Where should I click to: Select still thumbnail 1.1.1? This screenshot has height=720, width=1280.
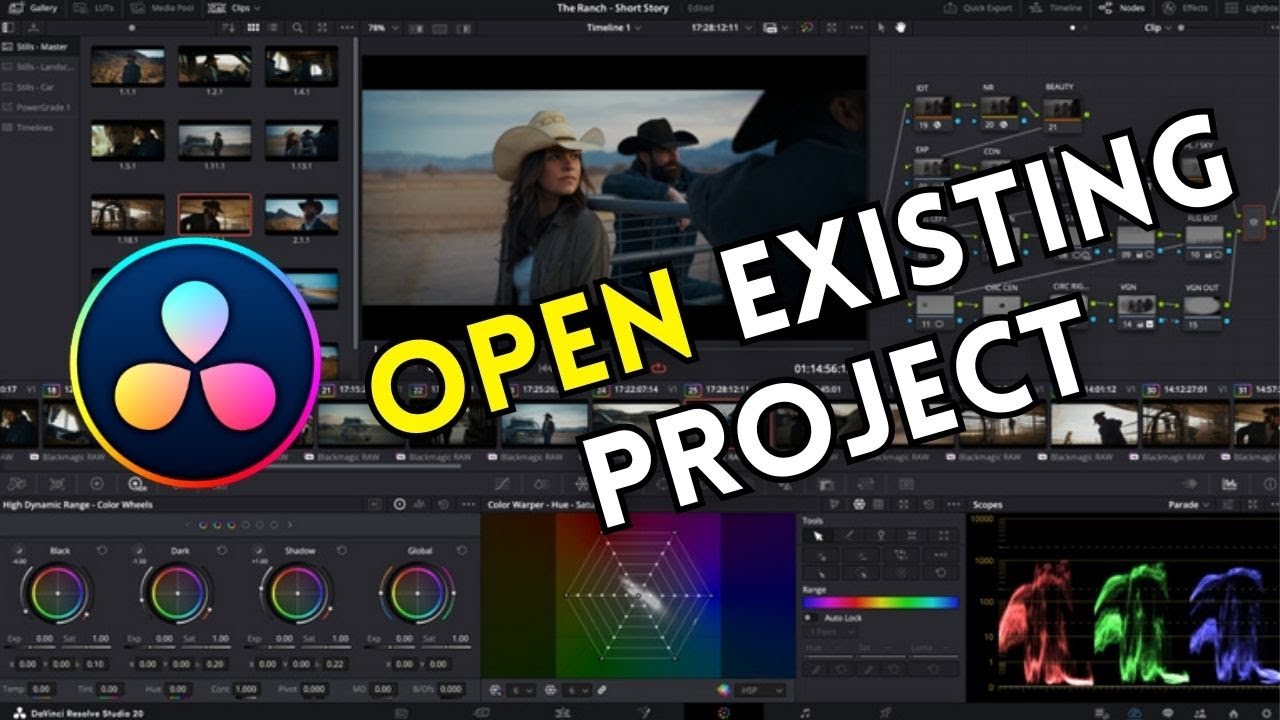click(x=128, y=66)
